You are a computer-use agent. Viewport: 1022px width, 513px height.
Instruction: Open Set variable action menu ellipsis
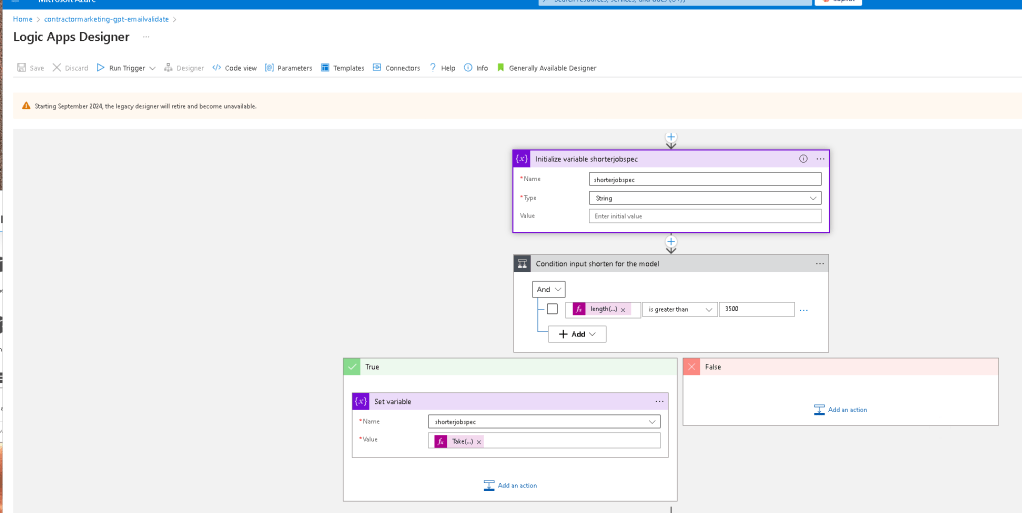point(660,402)
